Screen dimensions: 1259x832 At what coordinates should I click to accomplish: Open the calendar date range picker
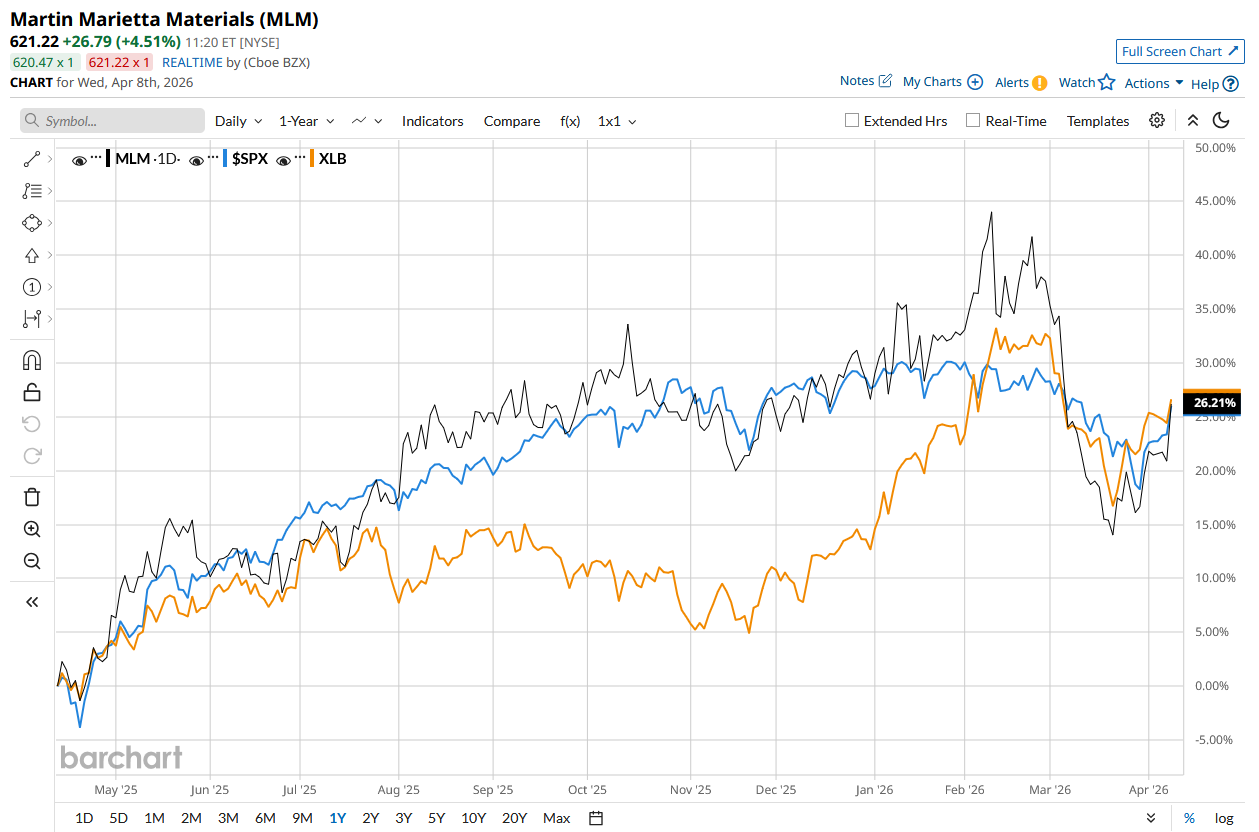click(596, 818)
